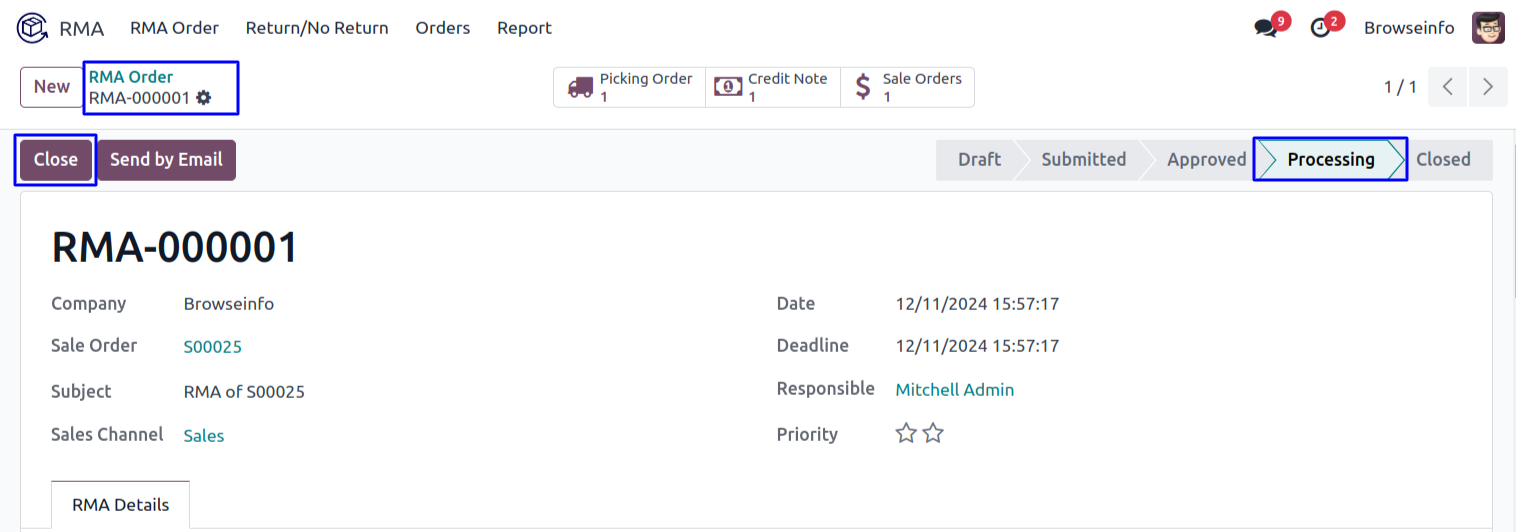This screenshot has width=1516, height=532.
Task: Open sale order S00025 link
Action: click(212, 347)
